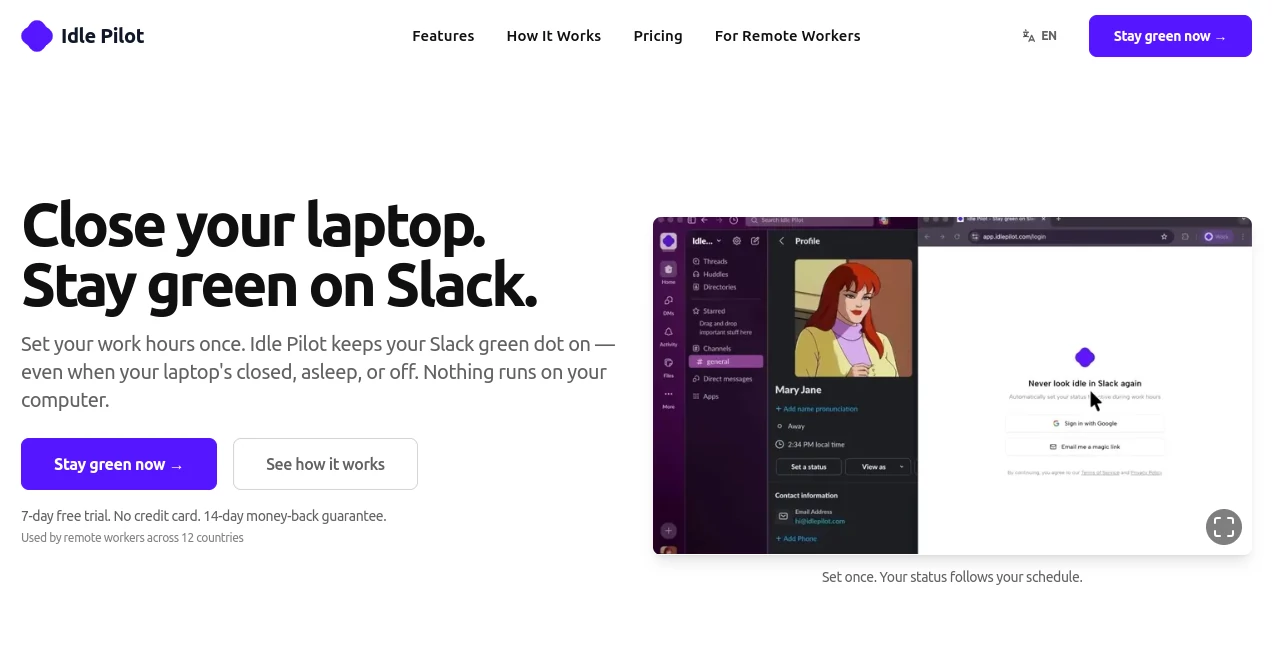Click the Slack settings gear icon in demo

(x=737, y=241)
